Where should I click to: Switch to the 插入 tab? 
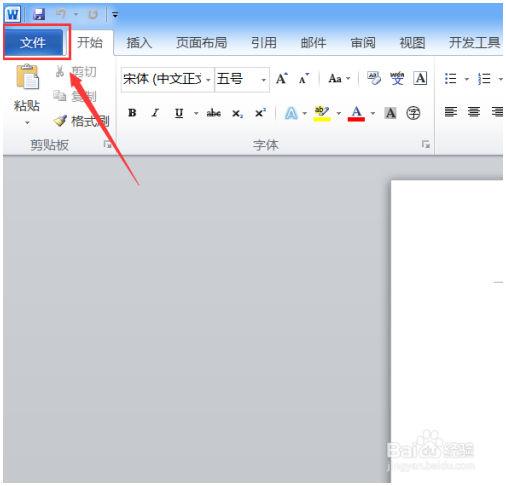(x=139, y=43)
